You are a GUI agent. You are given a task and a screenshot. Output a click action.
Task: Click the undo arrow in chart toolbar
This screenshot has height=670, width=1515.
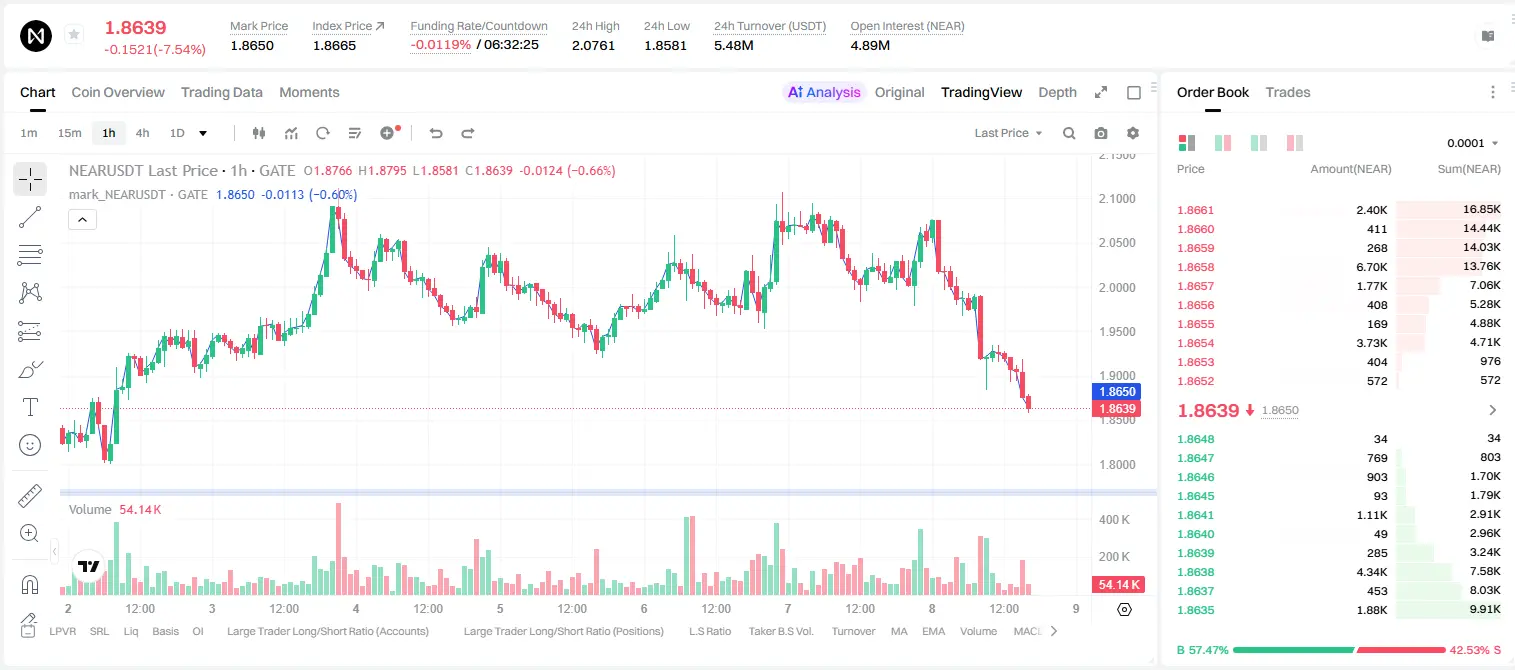[436, 133]
